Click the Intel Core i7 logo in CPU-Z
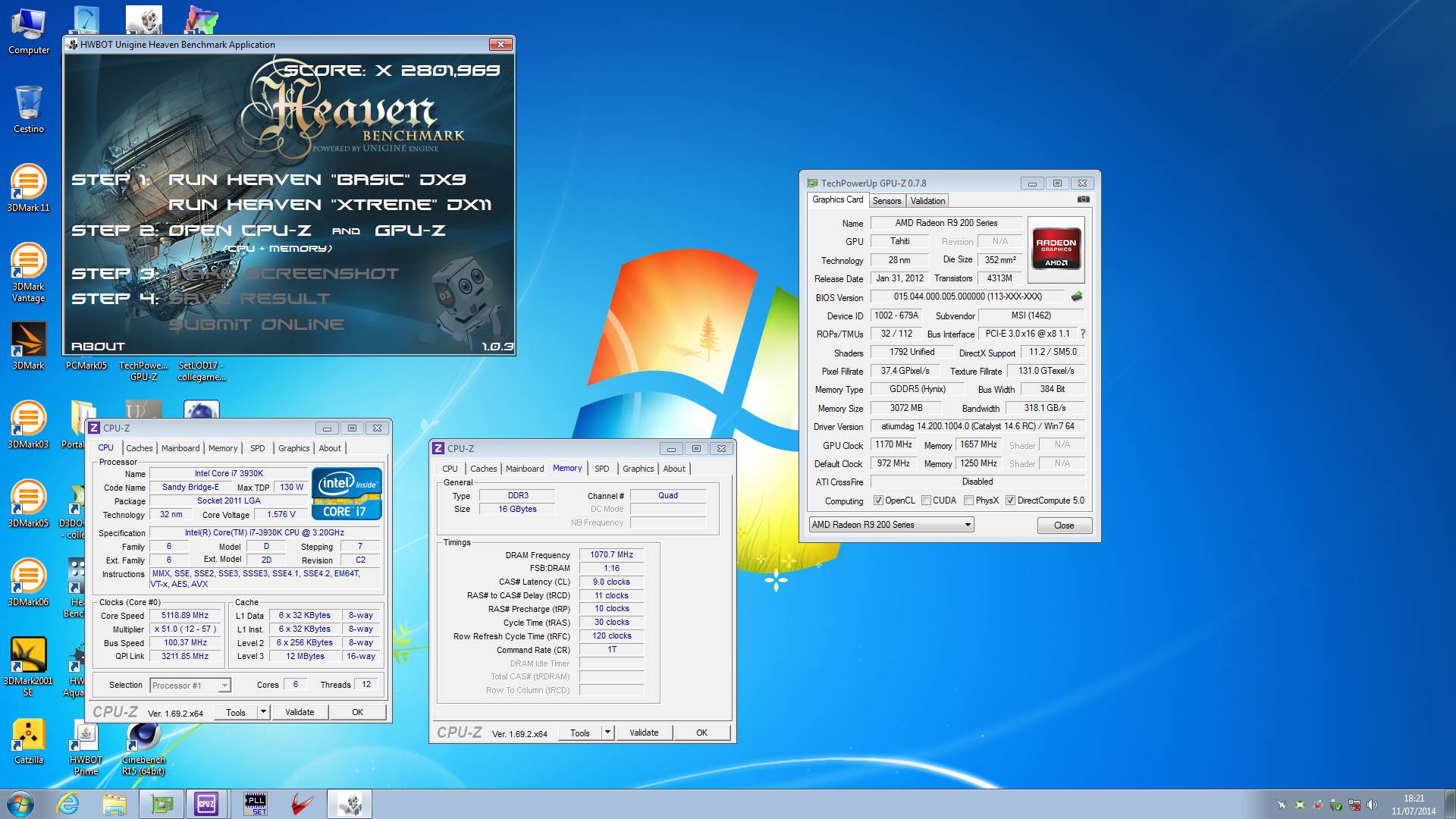Viewport: 1456px width, 819px height. (x=347, y=493)
